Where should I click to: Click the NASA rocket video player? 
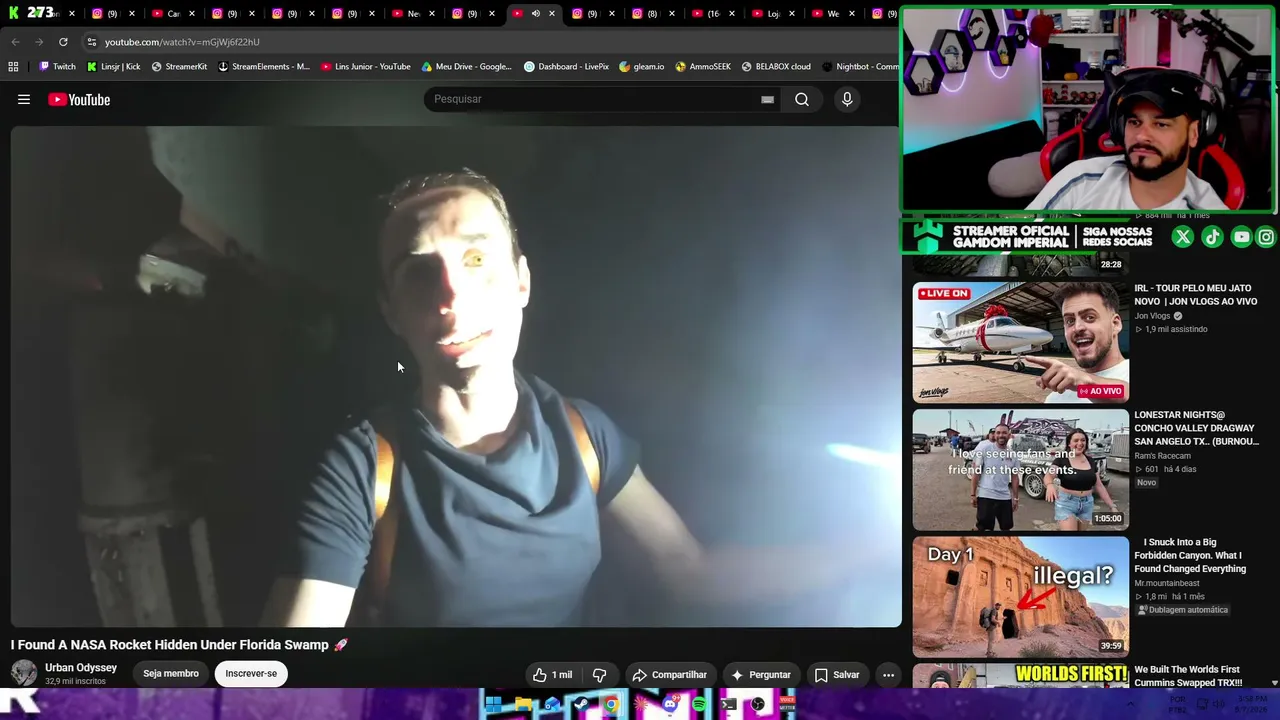[456, 376]
